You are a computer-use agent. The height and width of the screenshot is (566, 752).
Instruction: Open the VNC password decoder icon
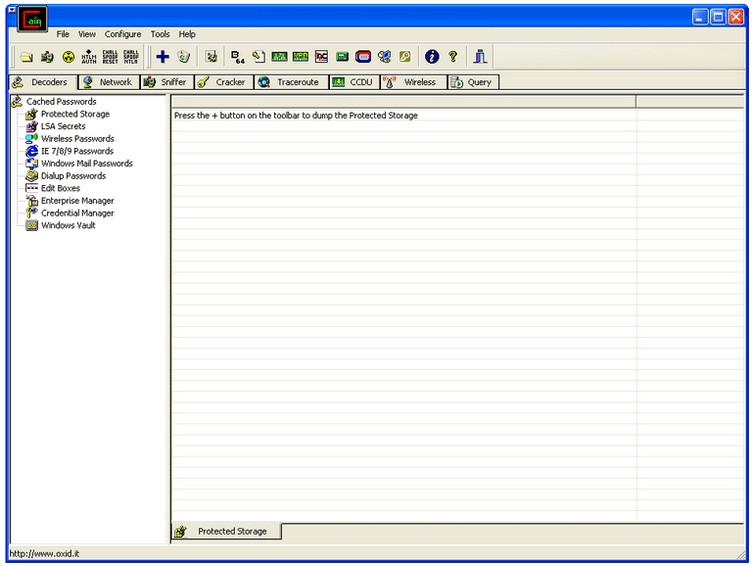(321, 57)
